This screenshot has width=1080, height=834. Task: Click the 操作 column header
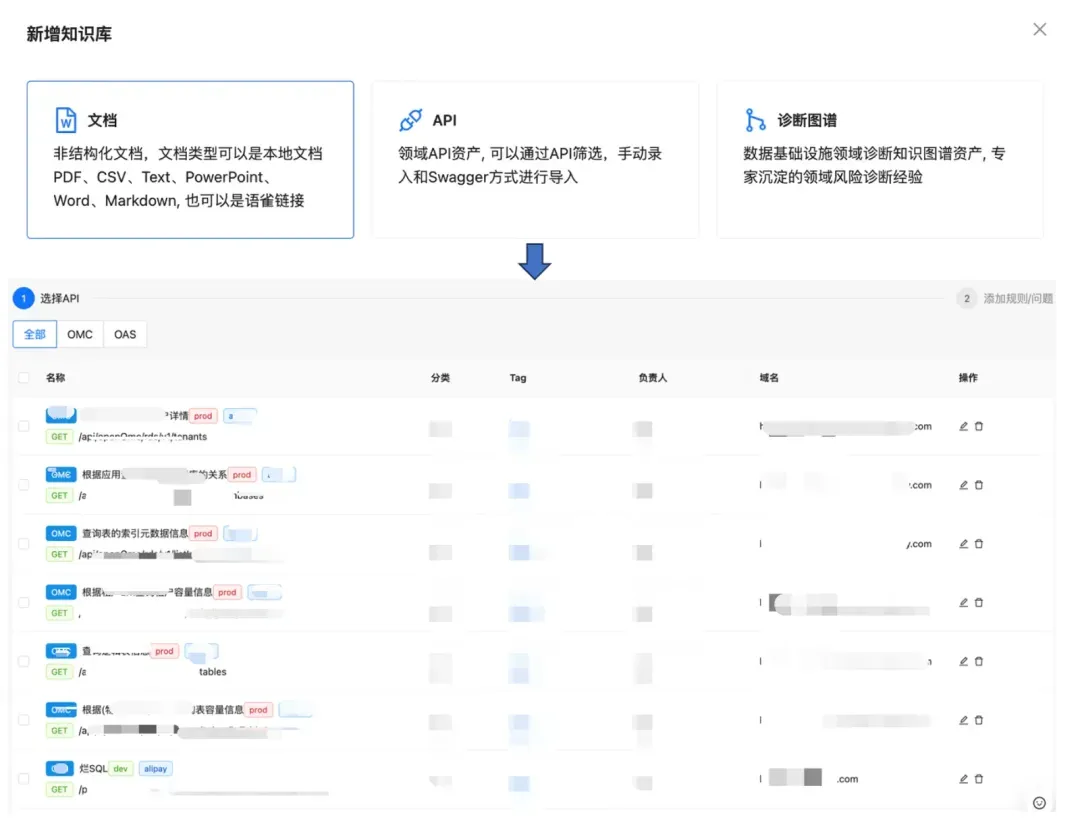(968, 377)
